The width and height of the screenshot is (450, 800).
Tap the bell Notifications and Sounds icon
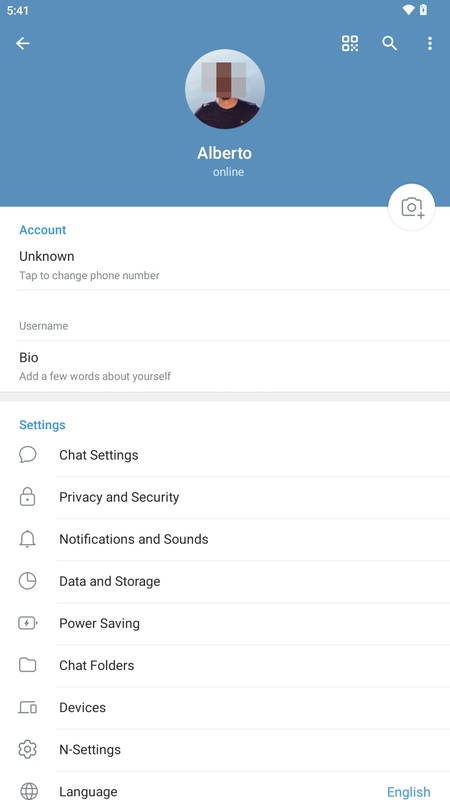point(28,539)
